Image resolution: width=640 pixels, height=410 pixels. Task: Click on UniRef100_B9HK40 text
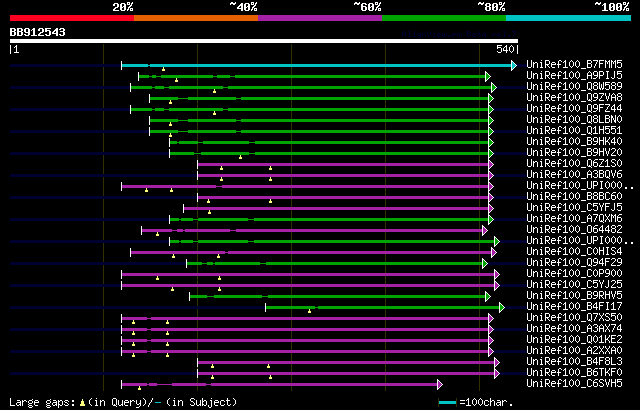point(574,142)
